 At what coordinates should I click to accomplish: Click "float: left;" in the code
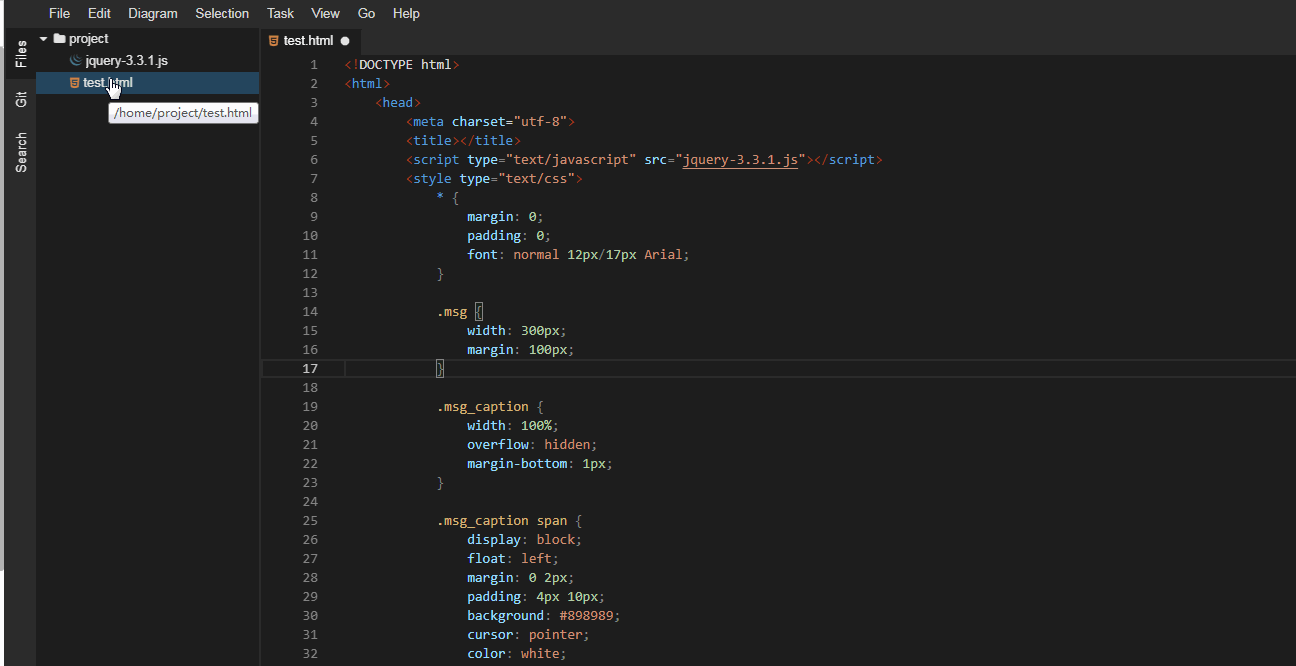coord(513,559)
